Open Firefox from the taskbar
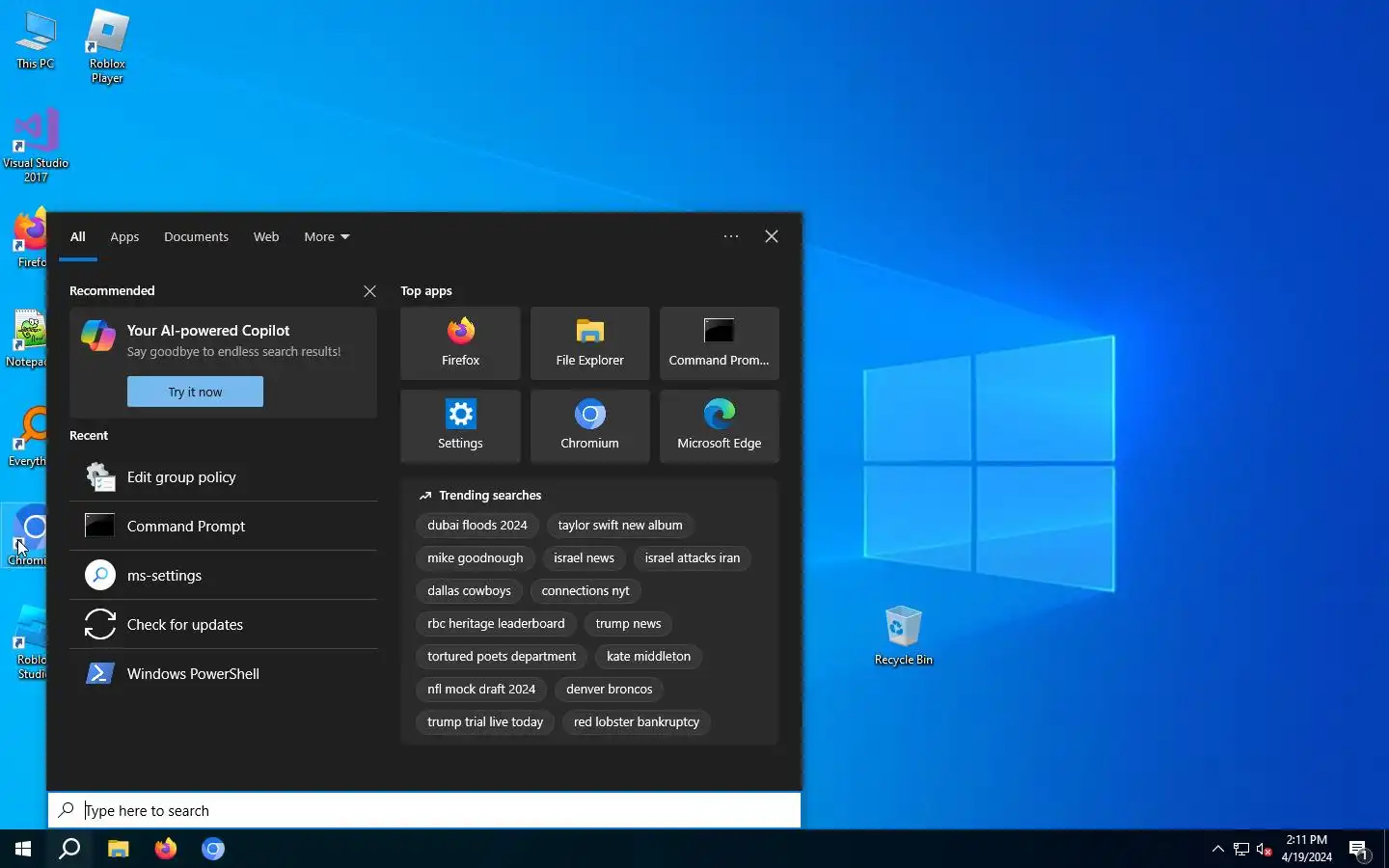This screenshot has width=1389, height=868. tap(166, 849)
